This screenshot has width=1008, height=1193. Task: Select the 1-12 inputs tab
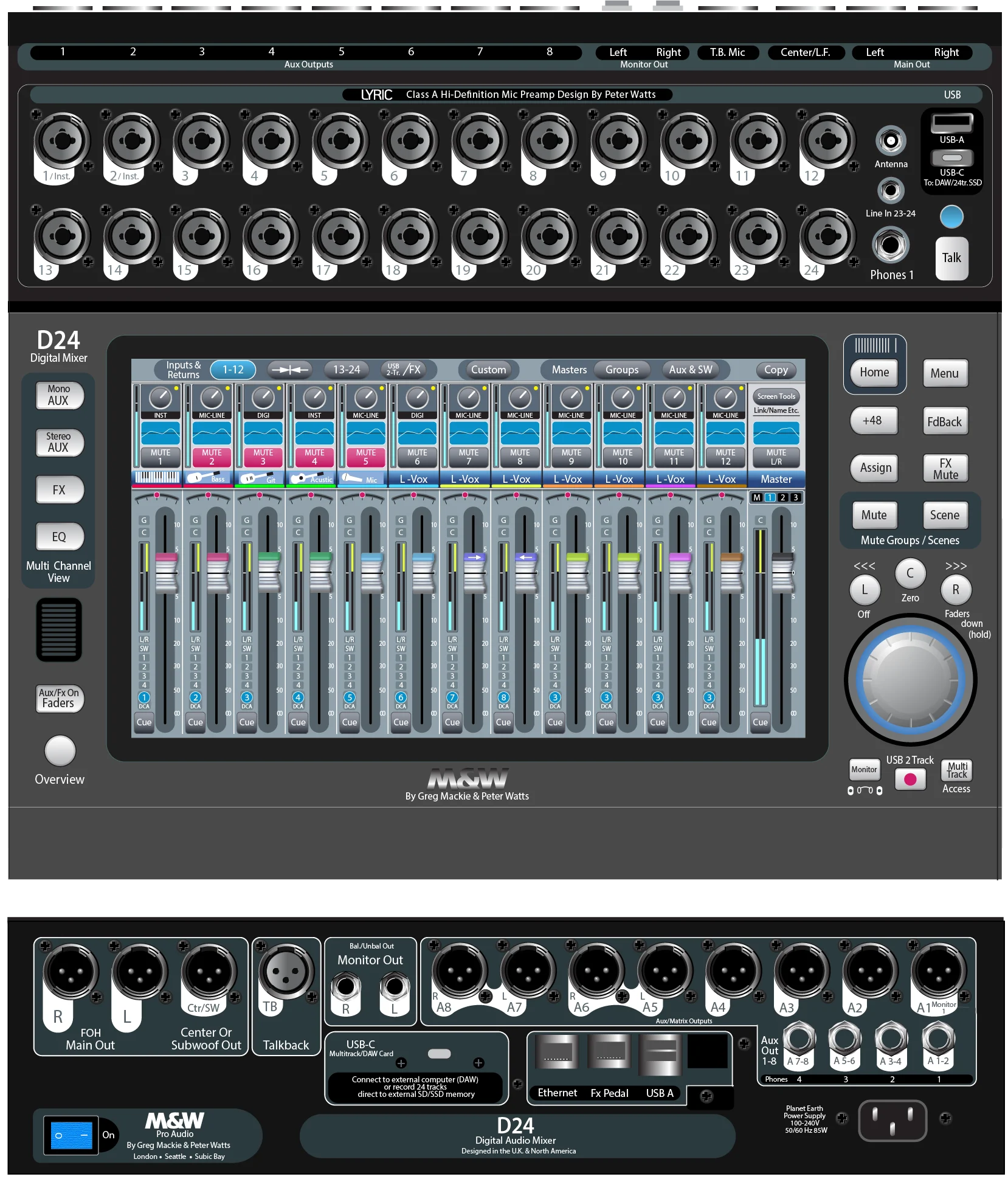point(233,369)
